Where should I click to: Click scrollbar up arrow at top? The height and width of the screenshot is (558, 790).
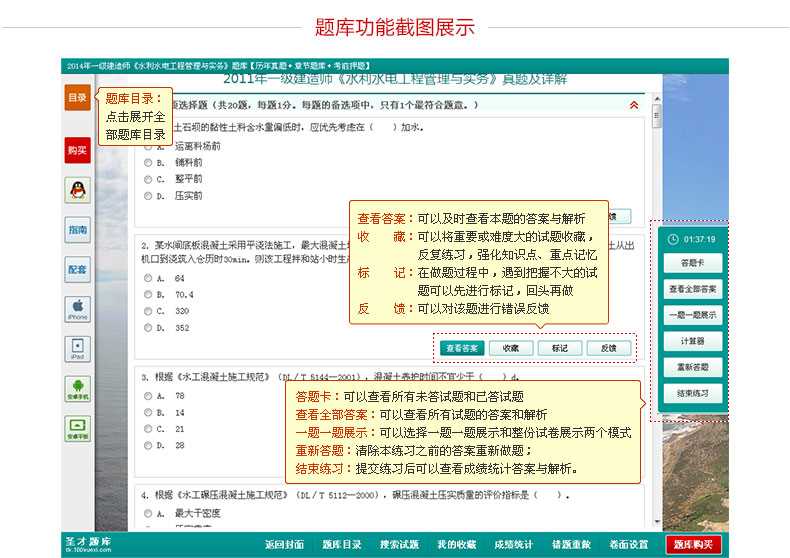click(x=656, y=99)
